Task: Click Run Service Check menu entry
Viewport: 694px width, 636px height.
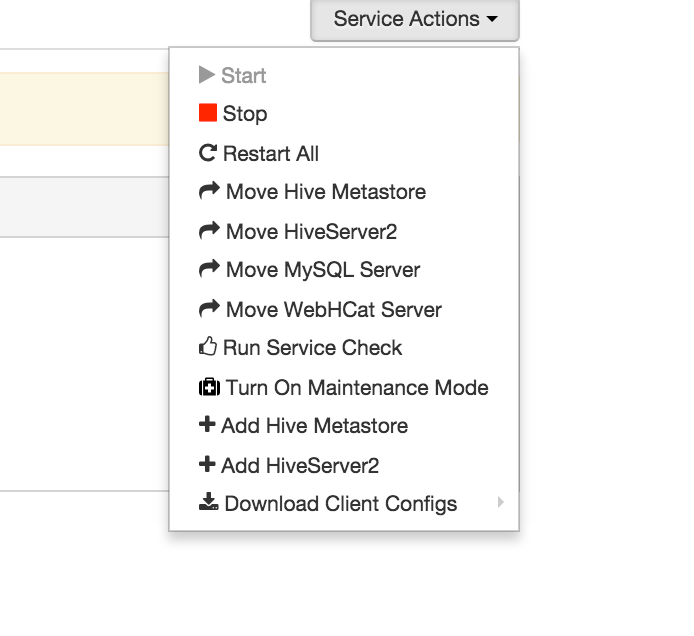Action: pos(312,348)
